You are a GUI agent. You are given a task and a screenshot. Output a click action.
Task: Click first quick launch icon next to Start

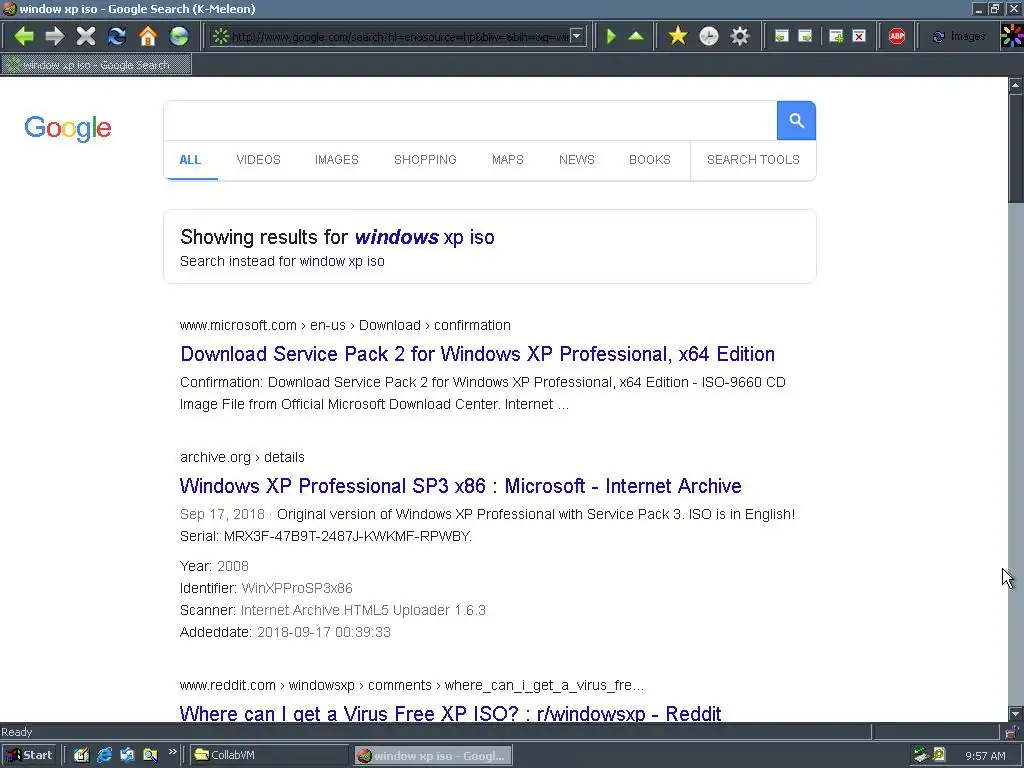pos(80,755)
